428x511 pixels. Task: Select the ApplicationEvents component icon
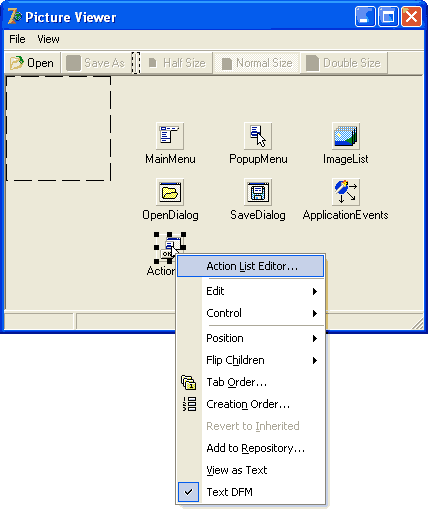pos(346,192)
